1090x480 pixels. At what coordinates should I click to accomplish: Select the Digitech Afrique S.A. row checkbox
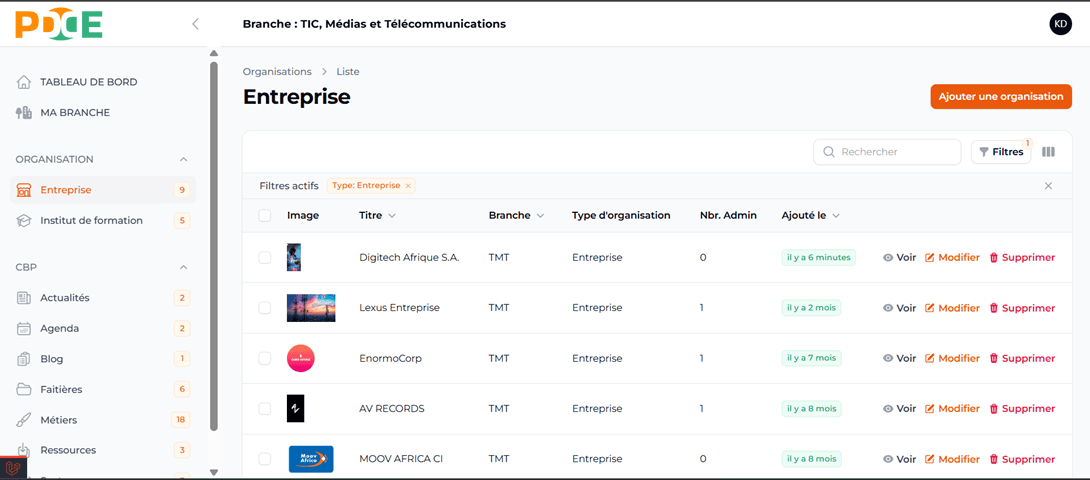pos(265,257)
